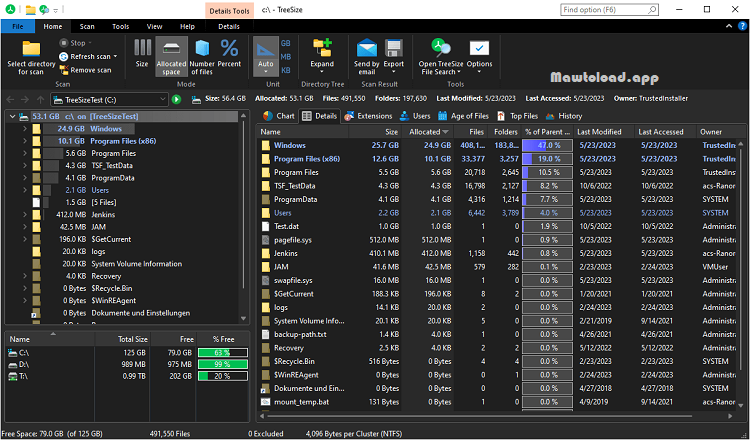The image size is (750, 440).
Task: Set unit to MB
Action: 286,56
